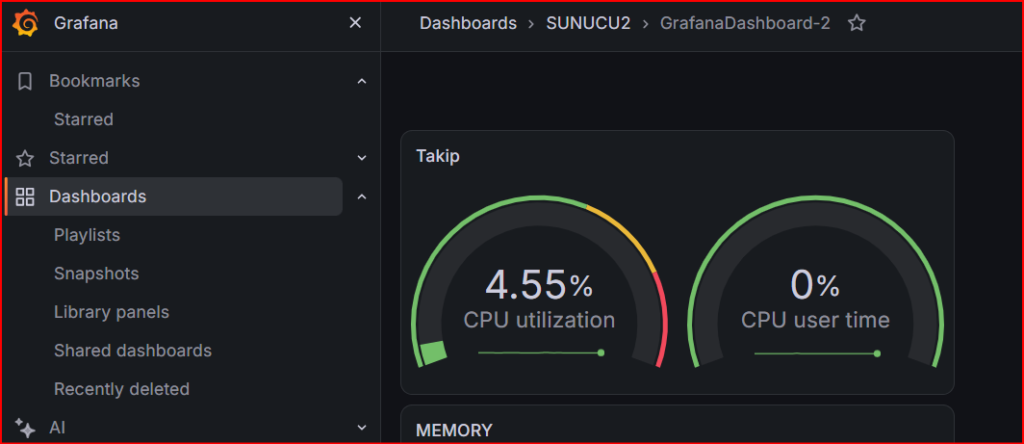1024x444 pixels.
Task: Go to the Dashboards breadcrumb link
Action: click(x=468, y=24)
